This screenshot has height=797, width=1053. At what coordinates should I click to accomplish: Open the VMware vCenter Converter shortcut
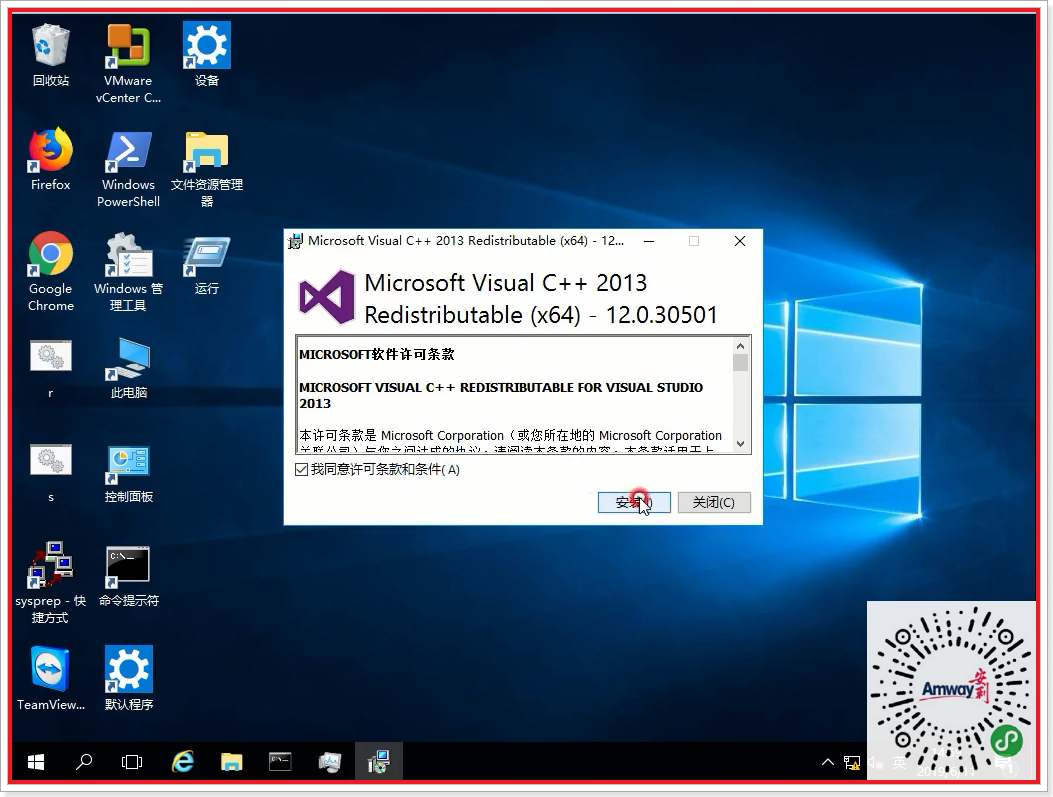[x=128, y=63]
